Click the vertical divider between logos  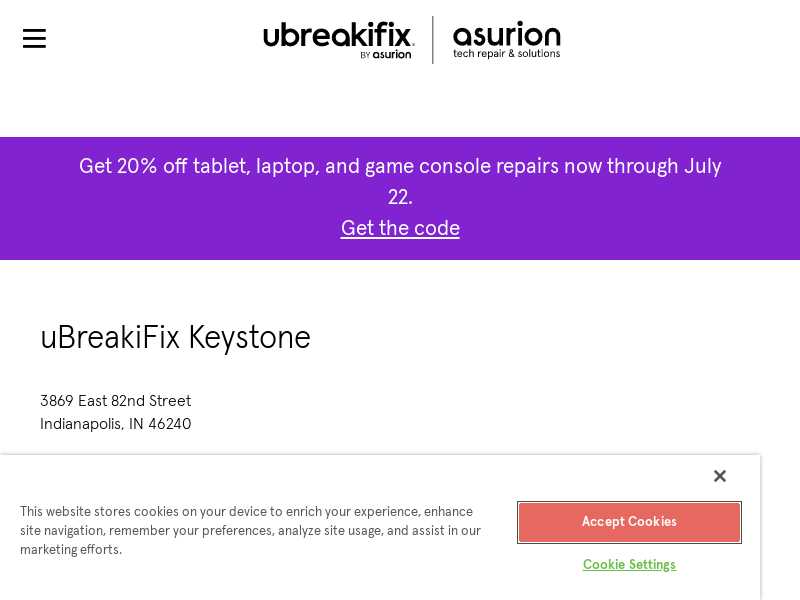click(433, 40)
